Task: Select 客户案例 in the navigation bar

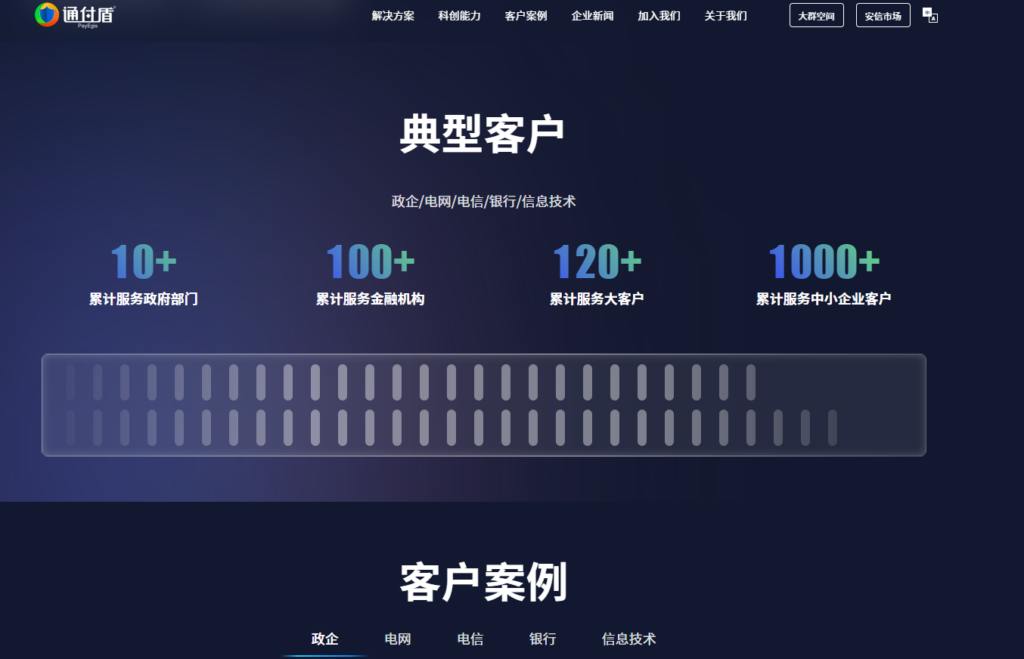Action: click(526, 16)
